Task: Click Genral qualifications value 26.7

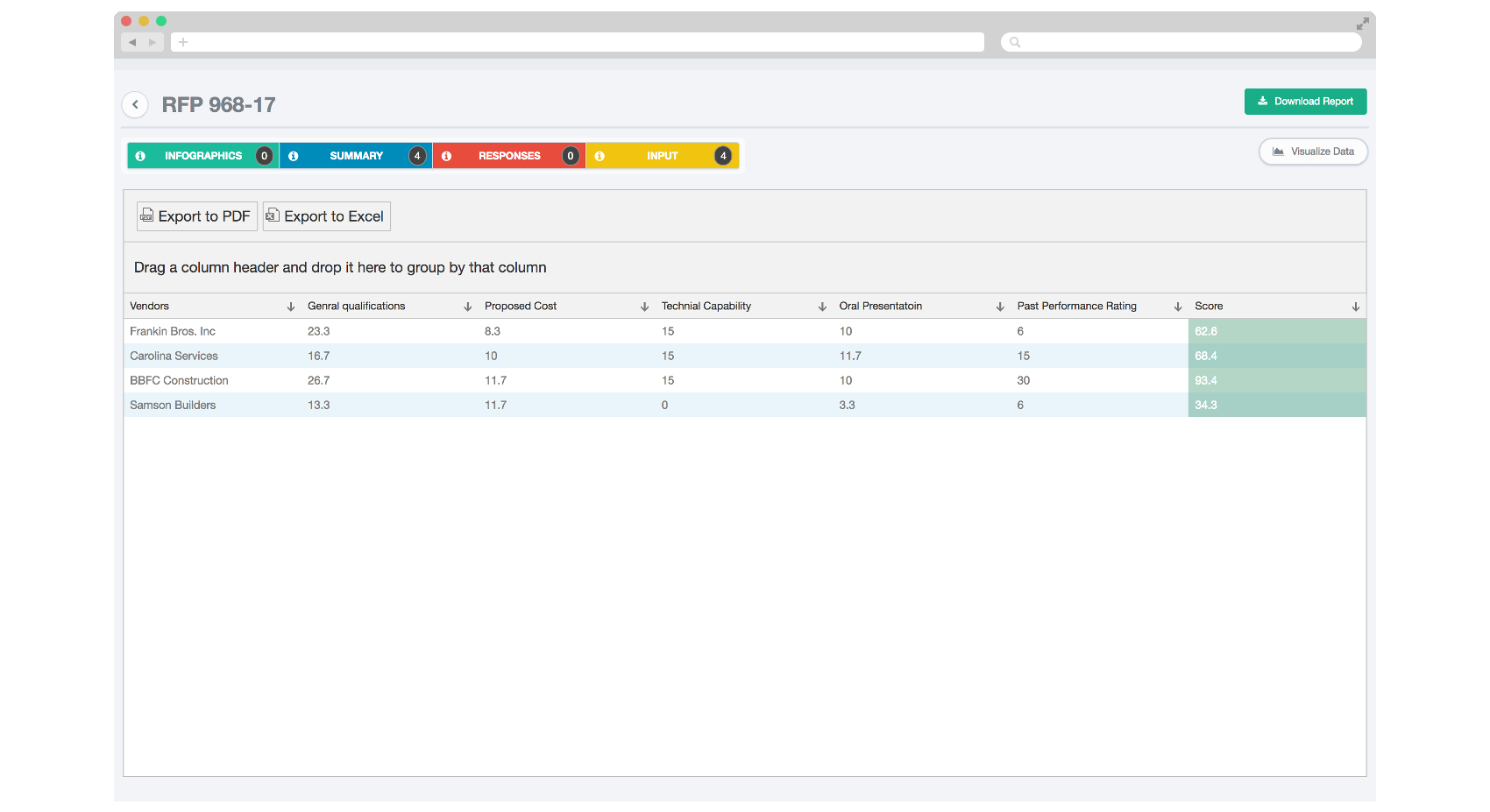Action: [x=319, y=380]
